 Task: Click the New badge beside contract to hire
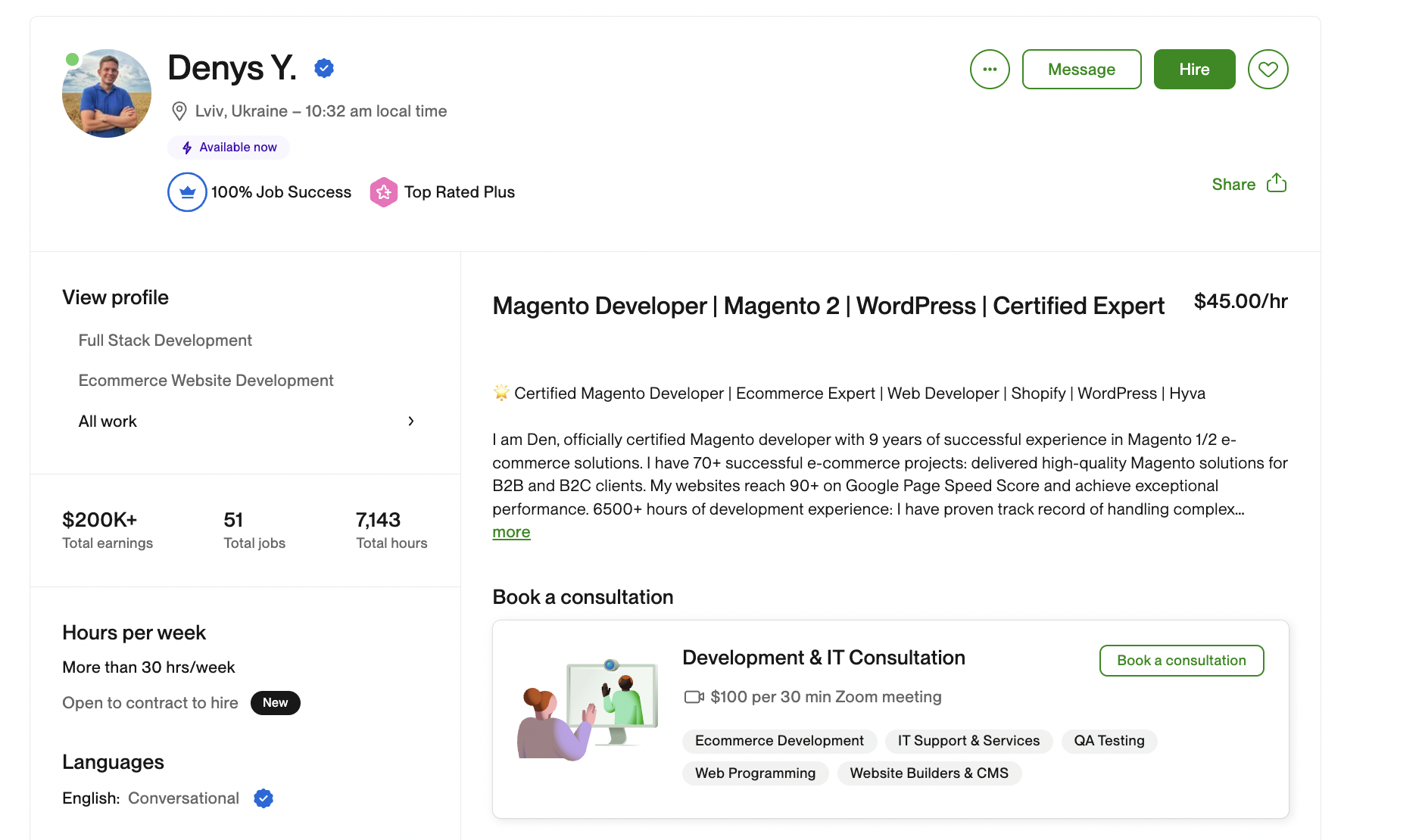276,703
